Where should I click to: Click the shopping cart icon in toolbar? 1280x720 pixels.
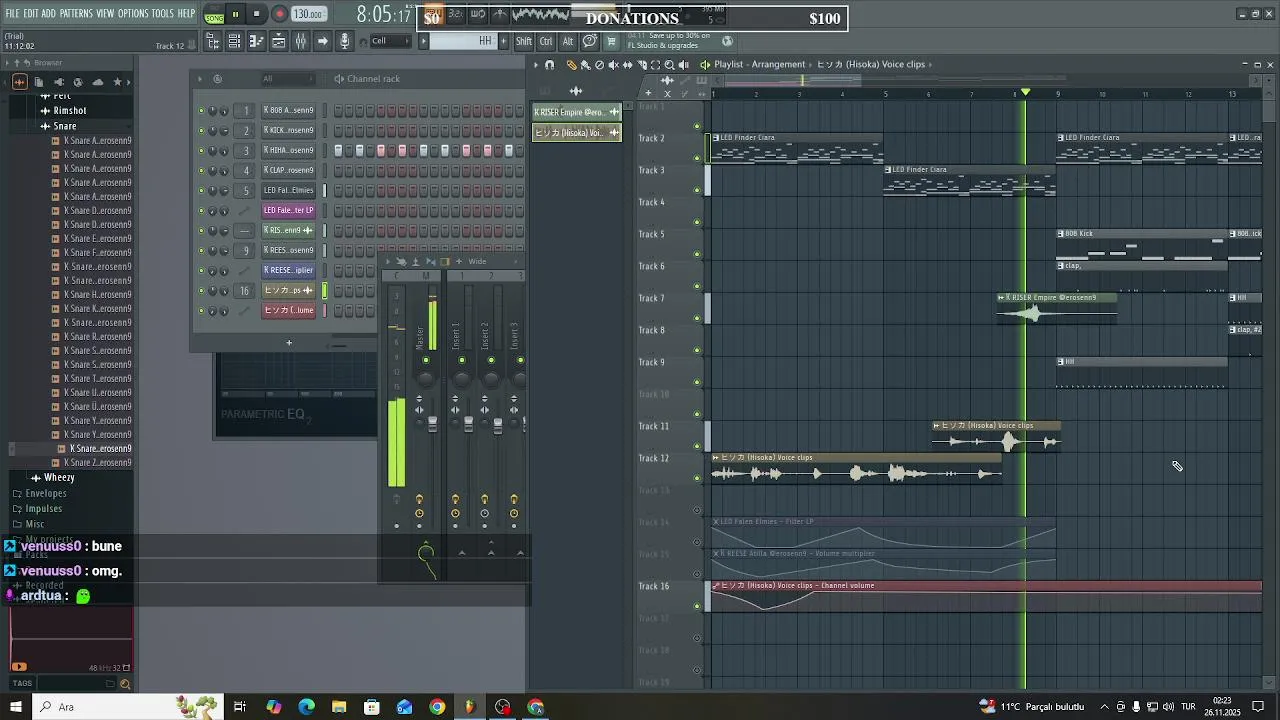pyautogui.click(x=611, y=41)
